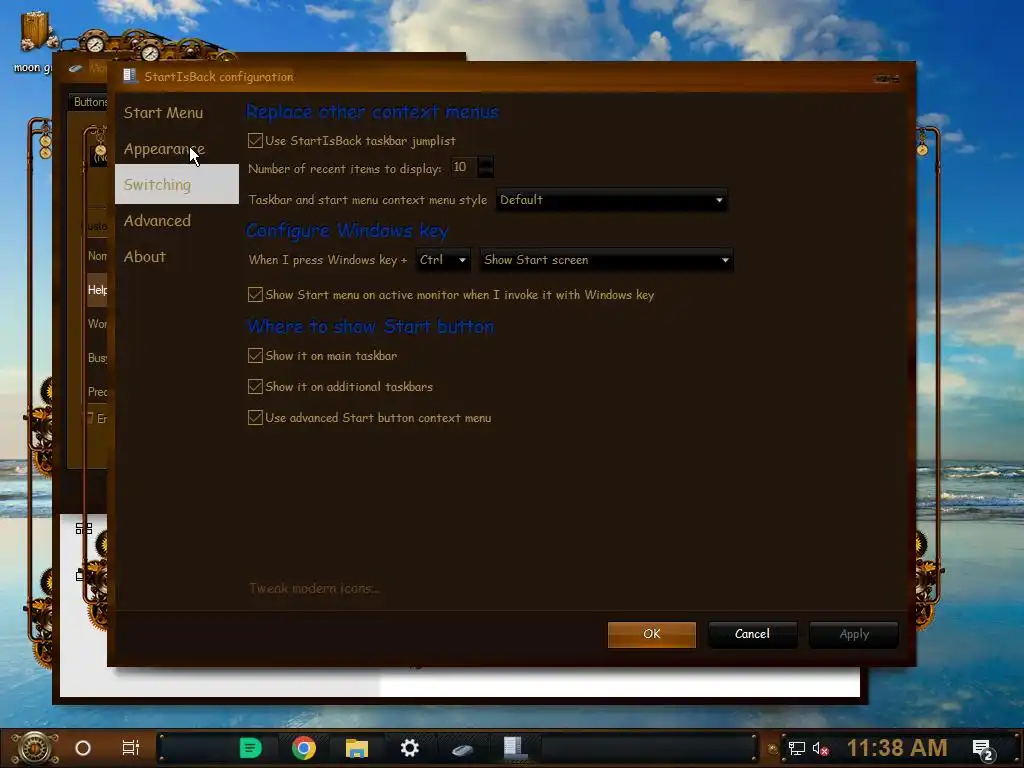This screenshot has height=768, width=1024.
Task: Open the Ctrl modifier key dropdown
Action: click(x=443, y=260)
